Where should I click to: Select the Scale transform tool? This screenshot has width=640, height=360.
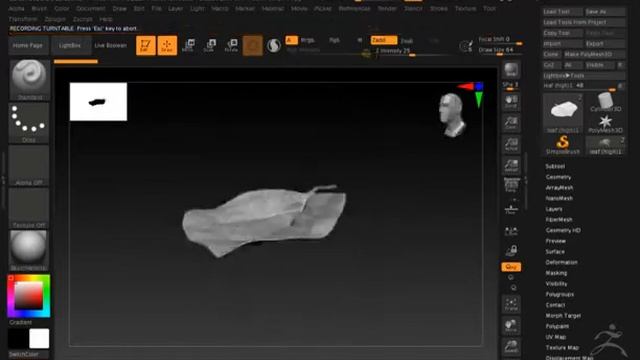pos(210,45)
